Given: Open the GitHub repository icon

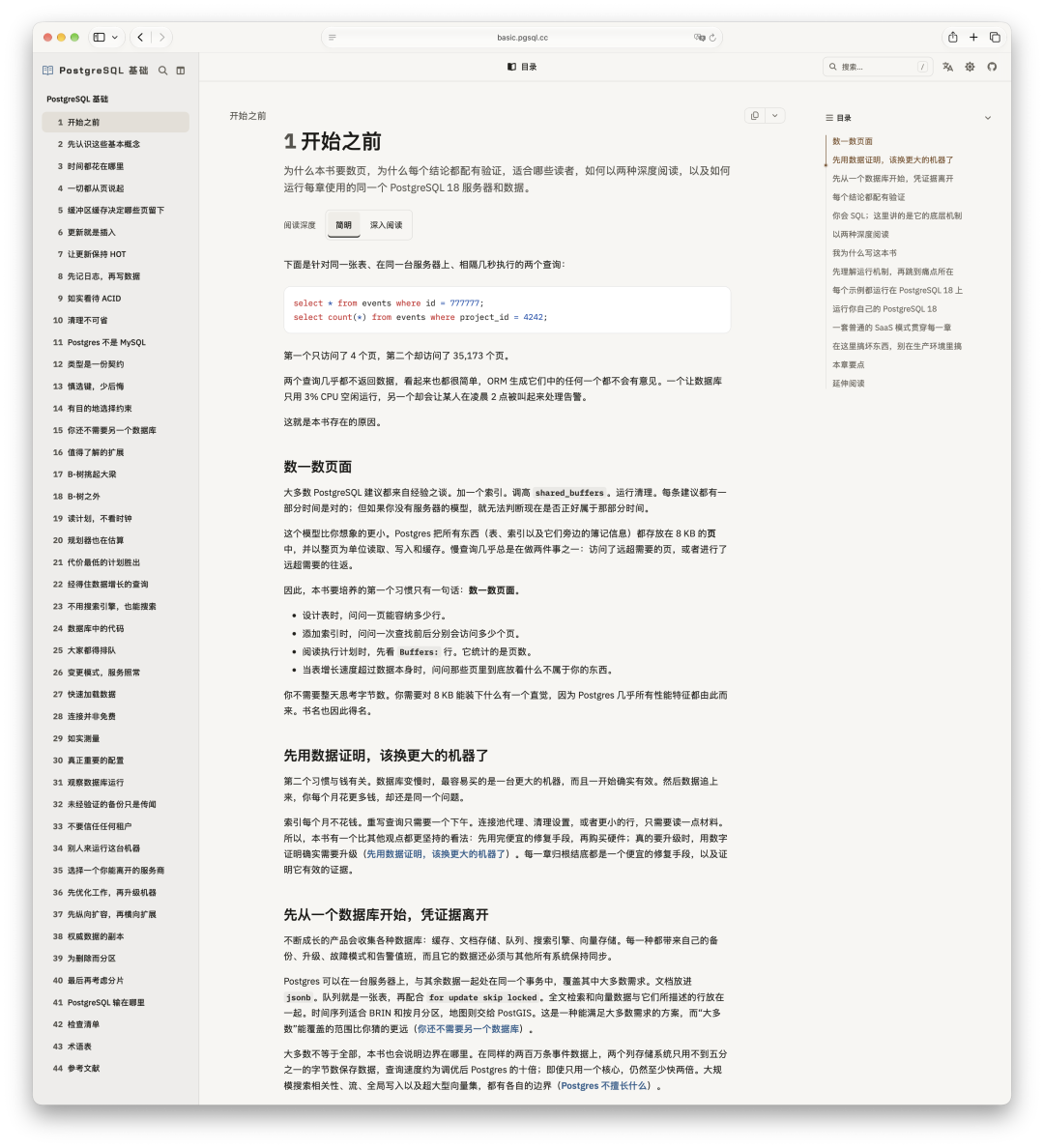Looking at the screenshot, I should point(992,67).
